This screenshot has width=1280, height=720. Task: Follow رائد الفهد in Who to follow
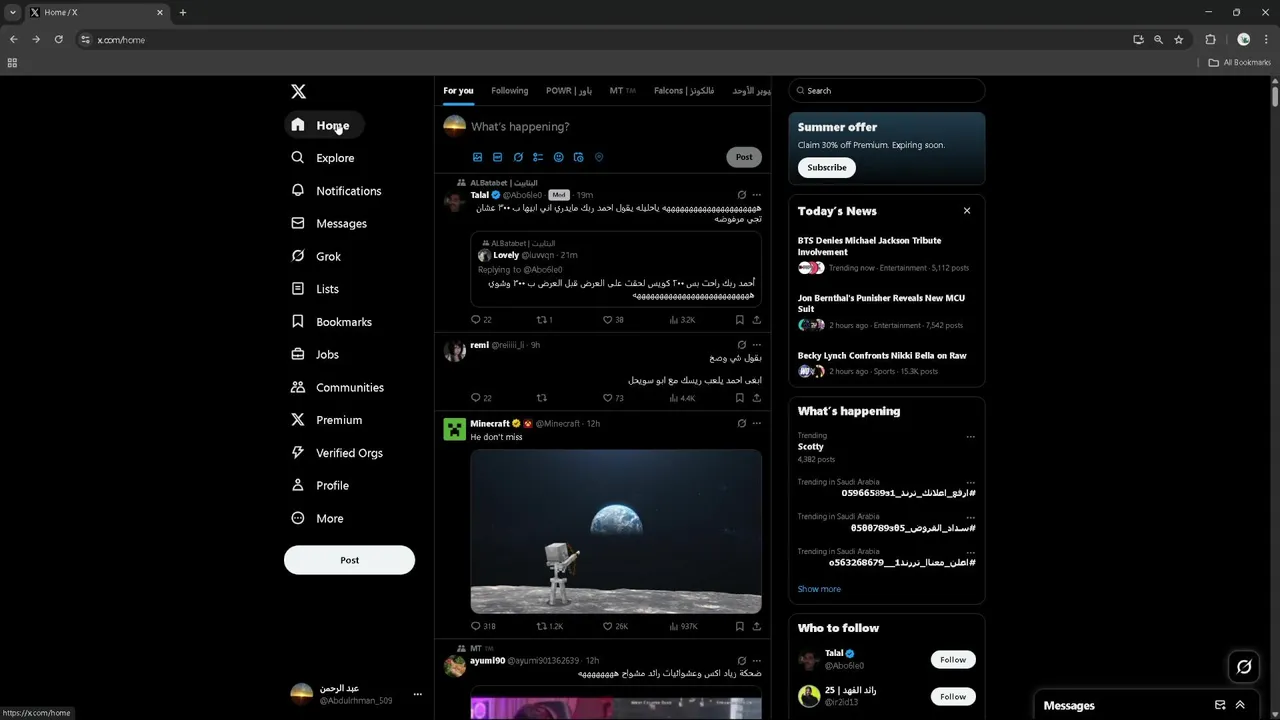[953, 696]
